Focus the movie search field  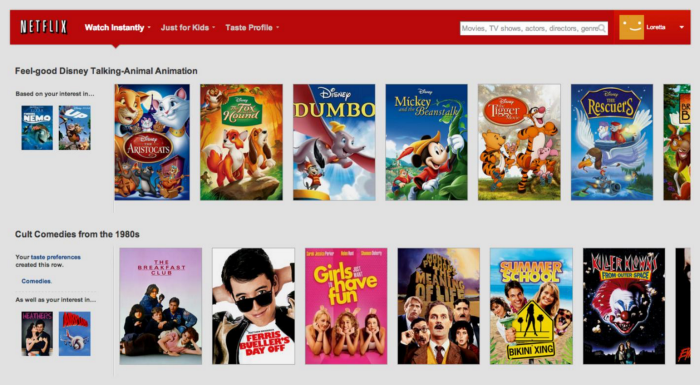pos(533,28)
